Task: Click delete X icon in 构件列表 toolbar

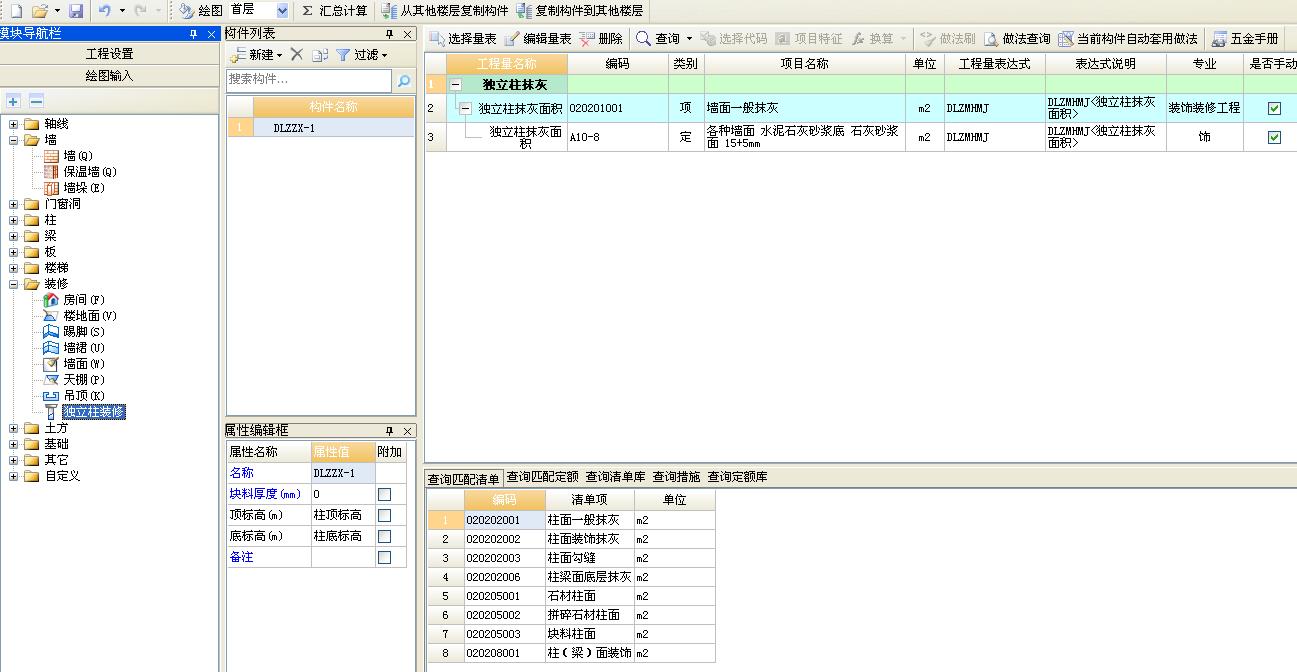Action: point(296,54)
